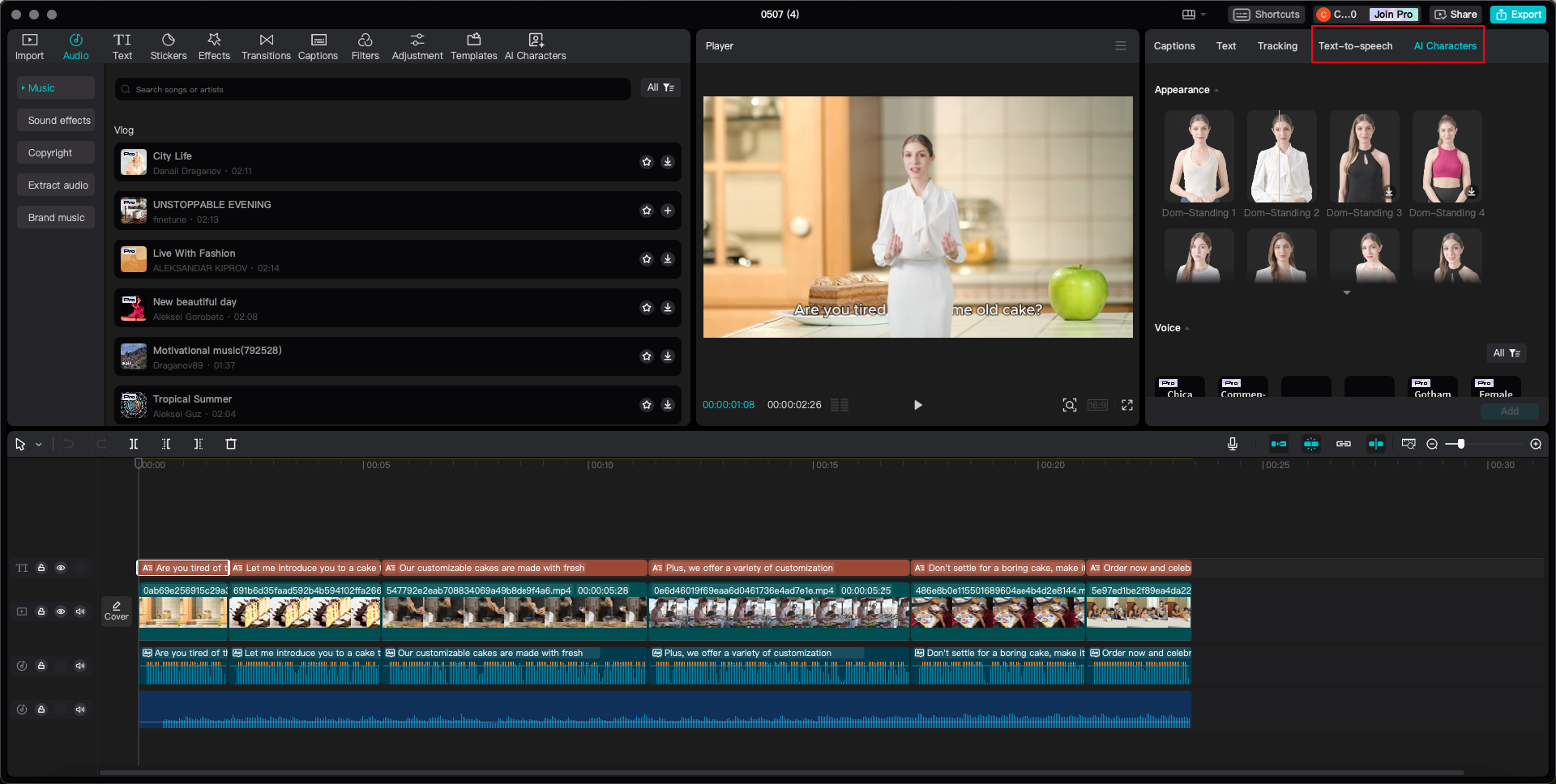Click the Export button
This screenshot has height=784, width=1556.
1518,15
